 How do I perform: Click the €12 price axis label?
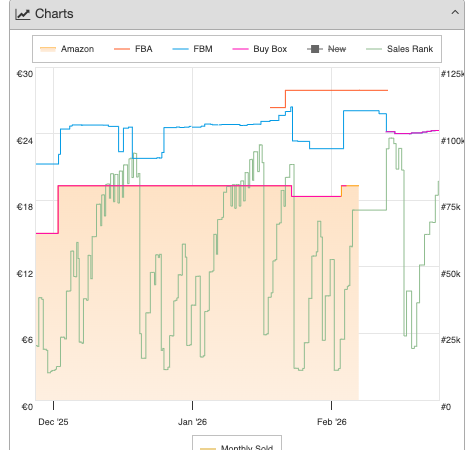coord(25,274)
